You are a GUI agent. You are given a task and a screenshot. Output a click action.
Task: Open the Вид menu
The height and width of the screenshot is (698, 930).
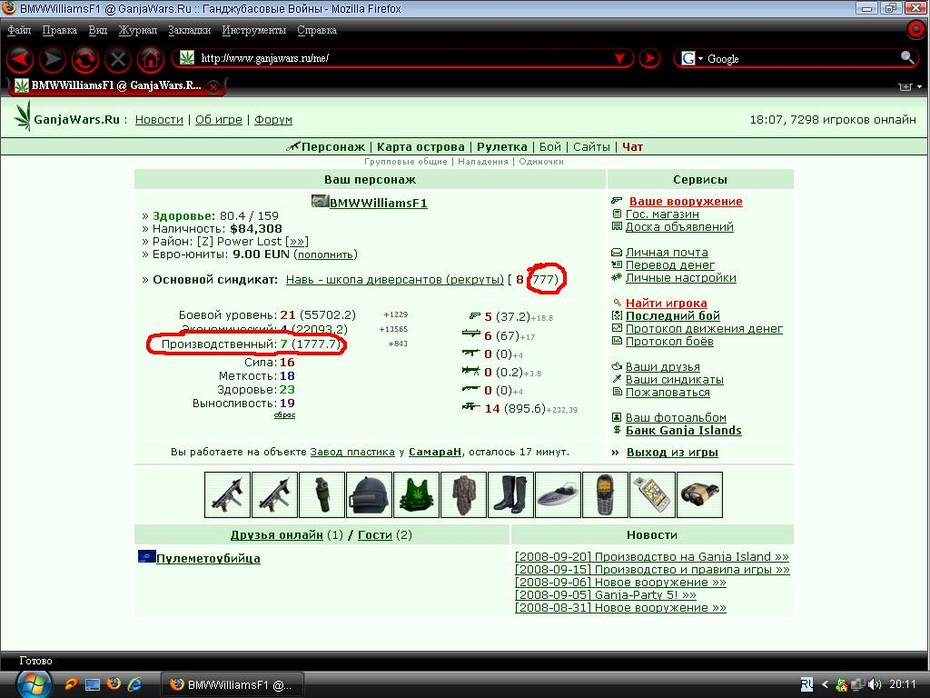[98, 30]
